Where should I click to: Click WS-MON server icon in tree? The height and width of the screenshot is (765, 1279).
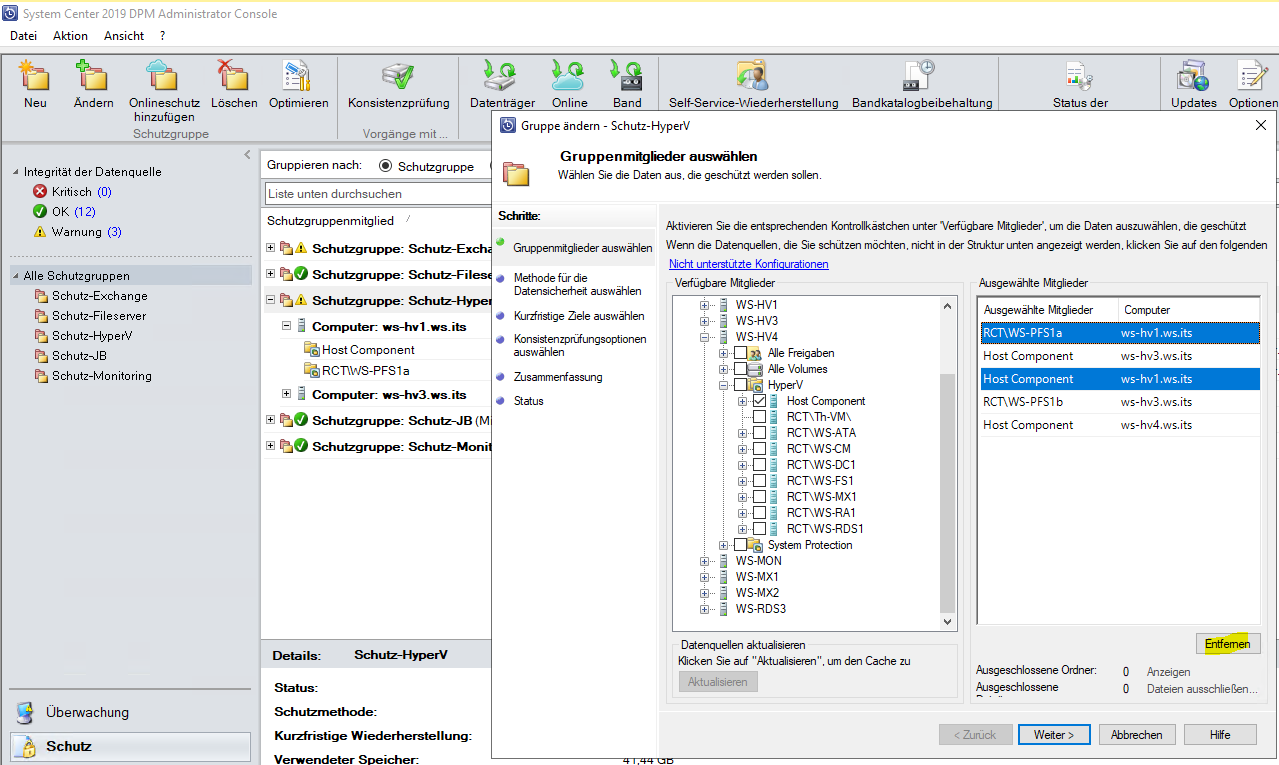(724, 561)
